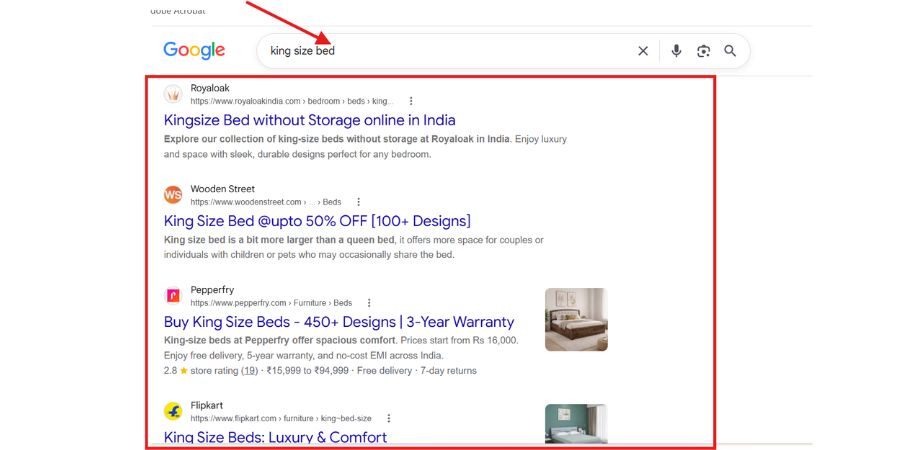Click the flipkart.com URL breadcrumb
The image size is (900, 450).
(281, 418)
